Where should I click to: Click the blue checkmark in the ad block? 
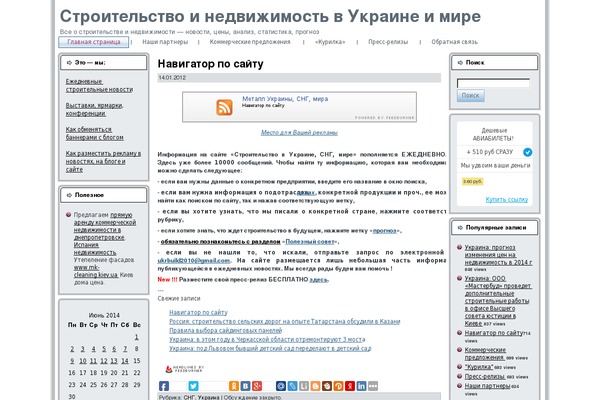coord(527,152)
